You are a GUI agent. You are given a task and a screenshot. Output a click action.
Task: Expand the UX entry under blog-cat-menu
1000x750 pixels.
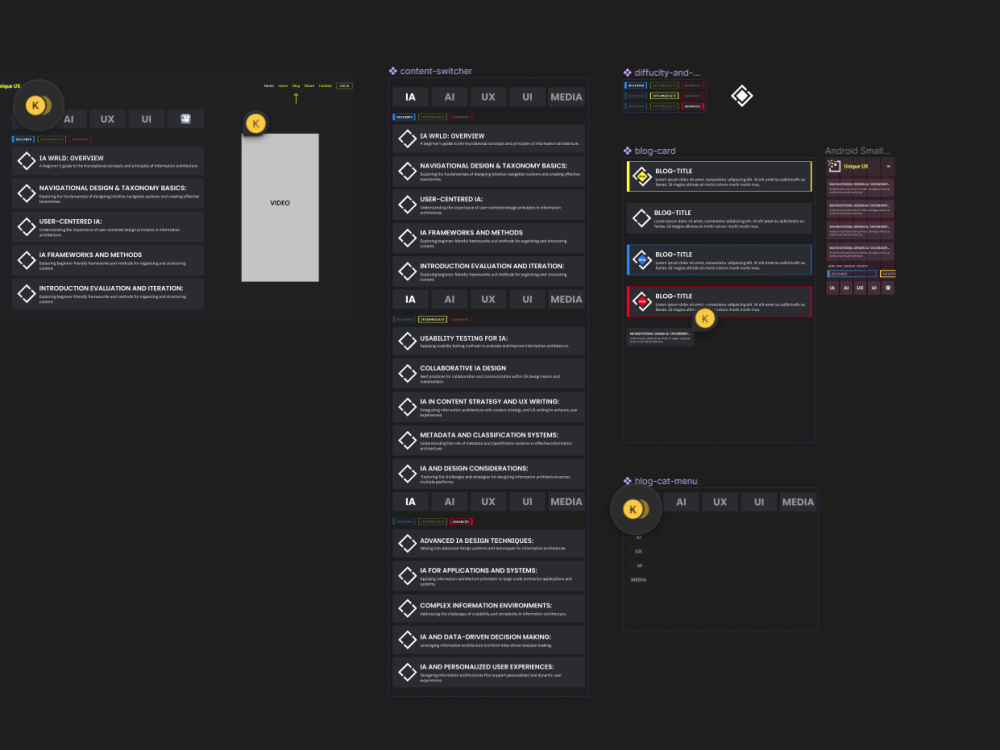tap(639, 550)
